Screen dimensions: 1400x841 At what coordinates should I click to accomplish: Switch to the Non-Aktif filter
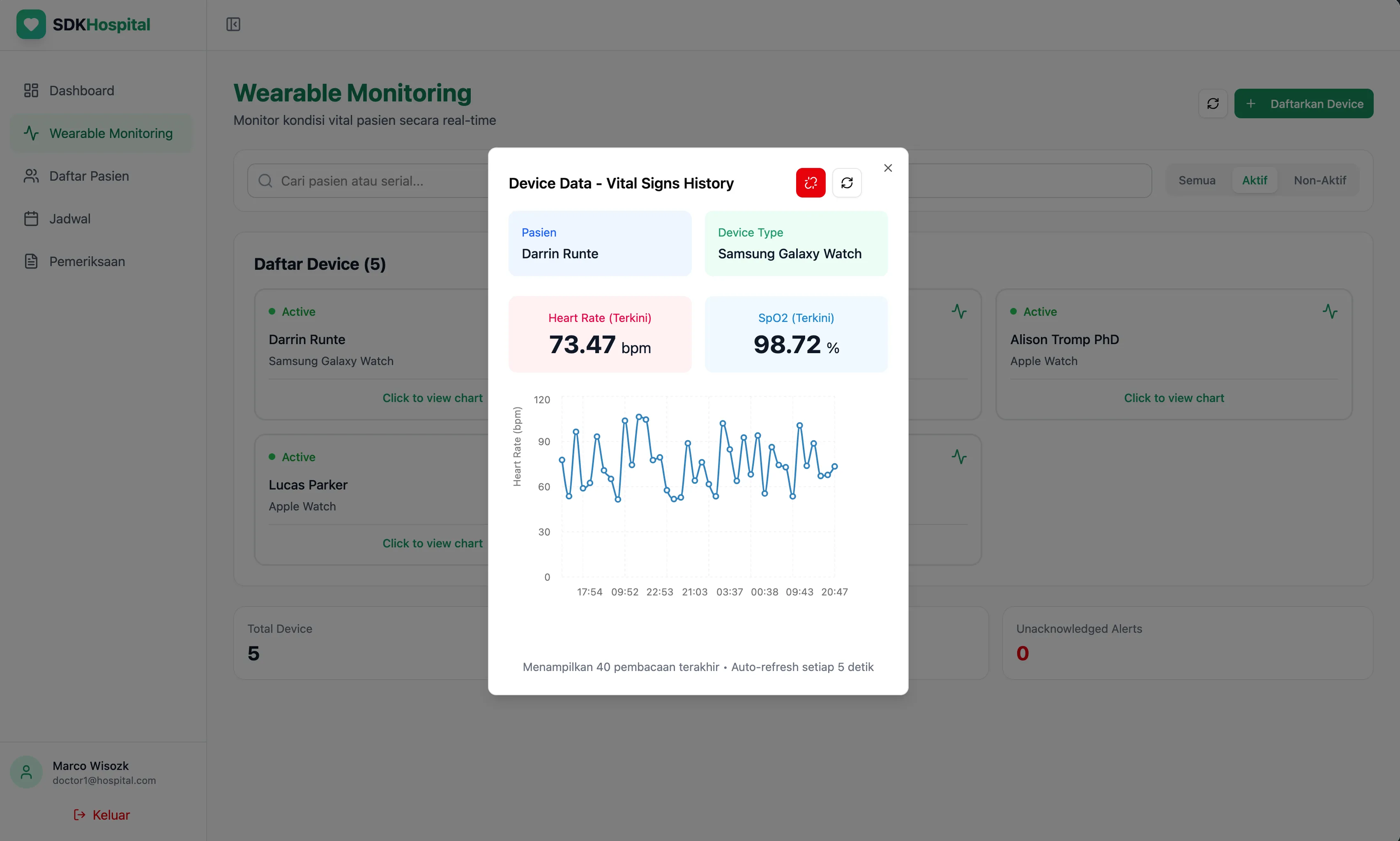pyautogui.click(x=1319, y=180)
